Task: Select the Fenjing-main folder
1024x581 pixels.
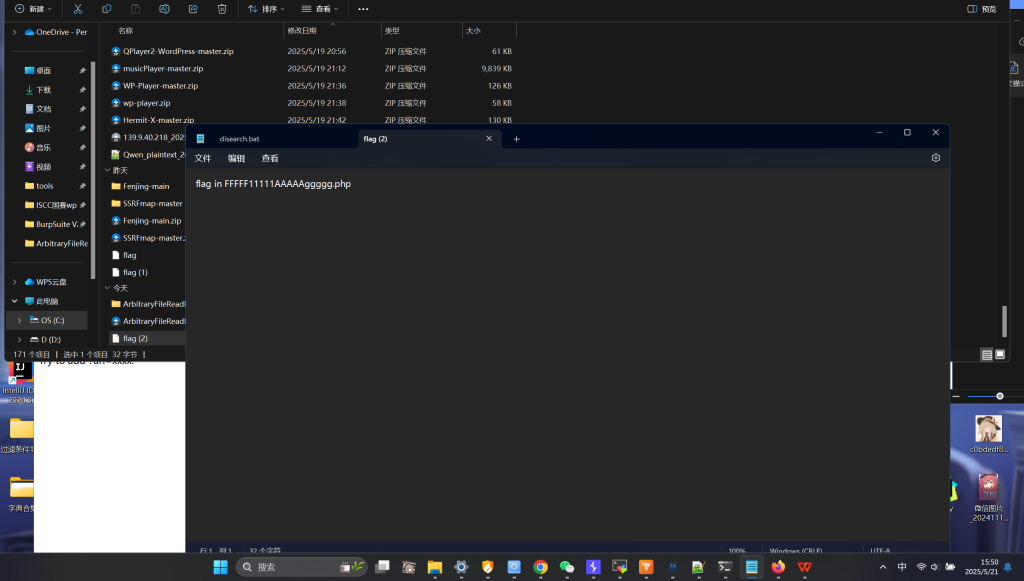Action: pos(146,186)
